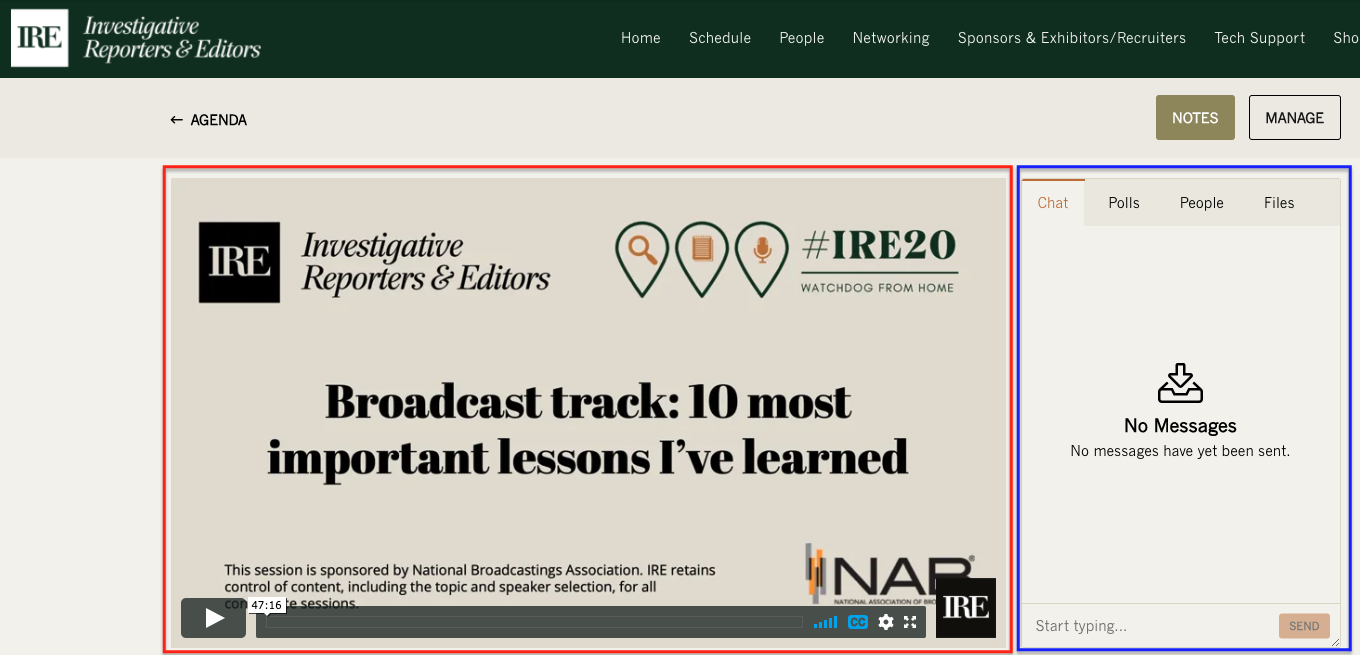Screen dimensions: 1360x655
Task: Click the IRE badge beside the video controls
Action: tap(965, 608)
